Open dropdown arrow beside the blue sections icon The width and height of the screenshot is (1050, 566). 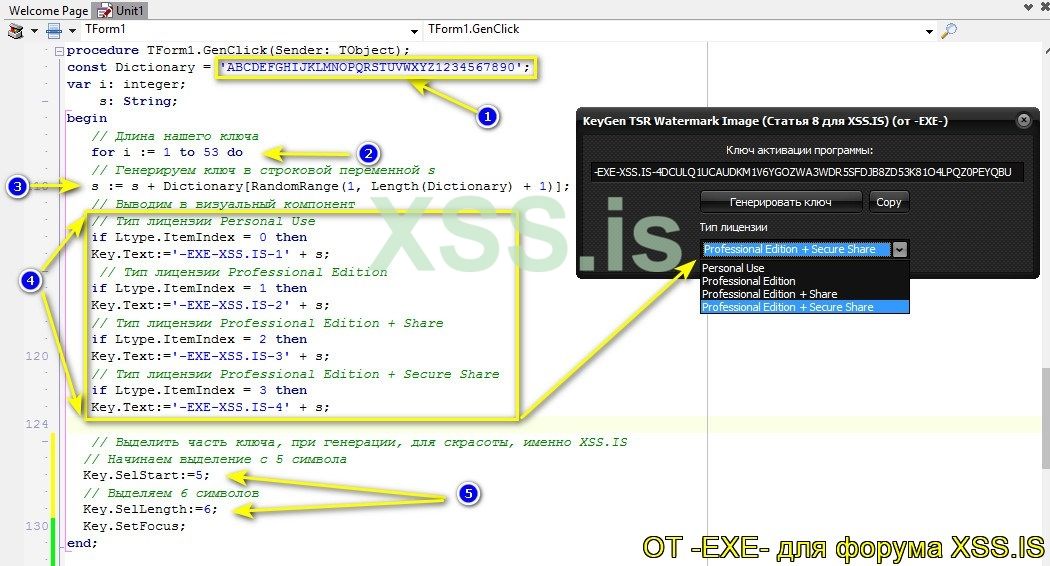point(72,31)
